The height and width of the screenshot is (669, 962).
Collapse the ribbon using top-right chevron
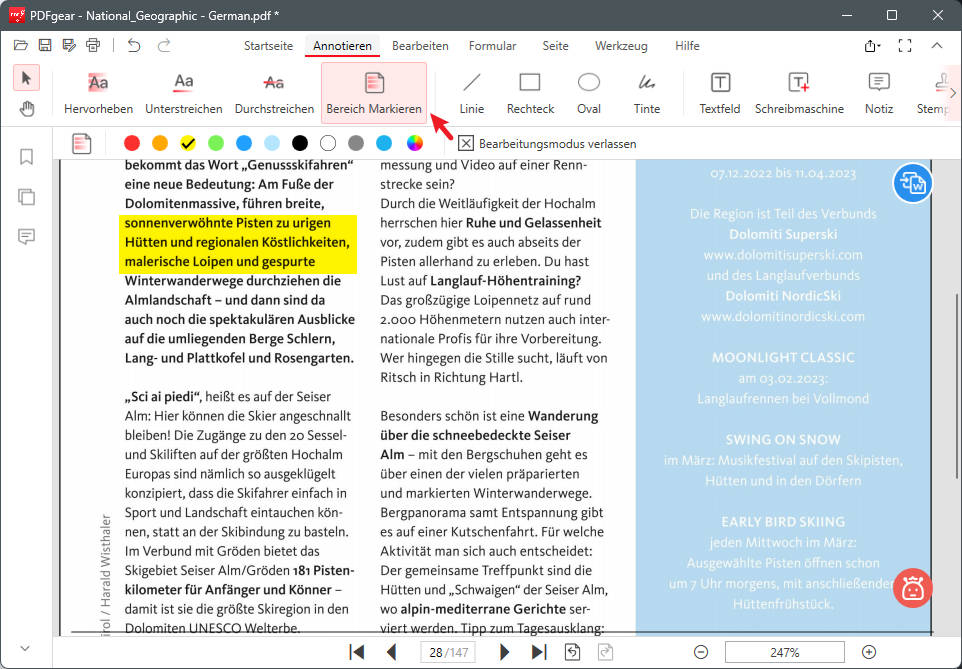937,46
